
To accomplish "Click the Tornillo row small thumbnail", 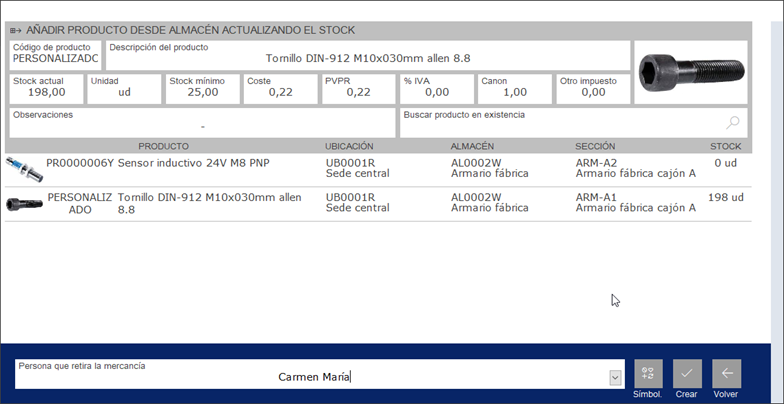I will point(24,204).
